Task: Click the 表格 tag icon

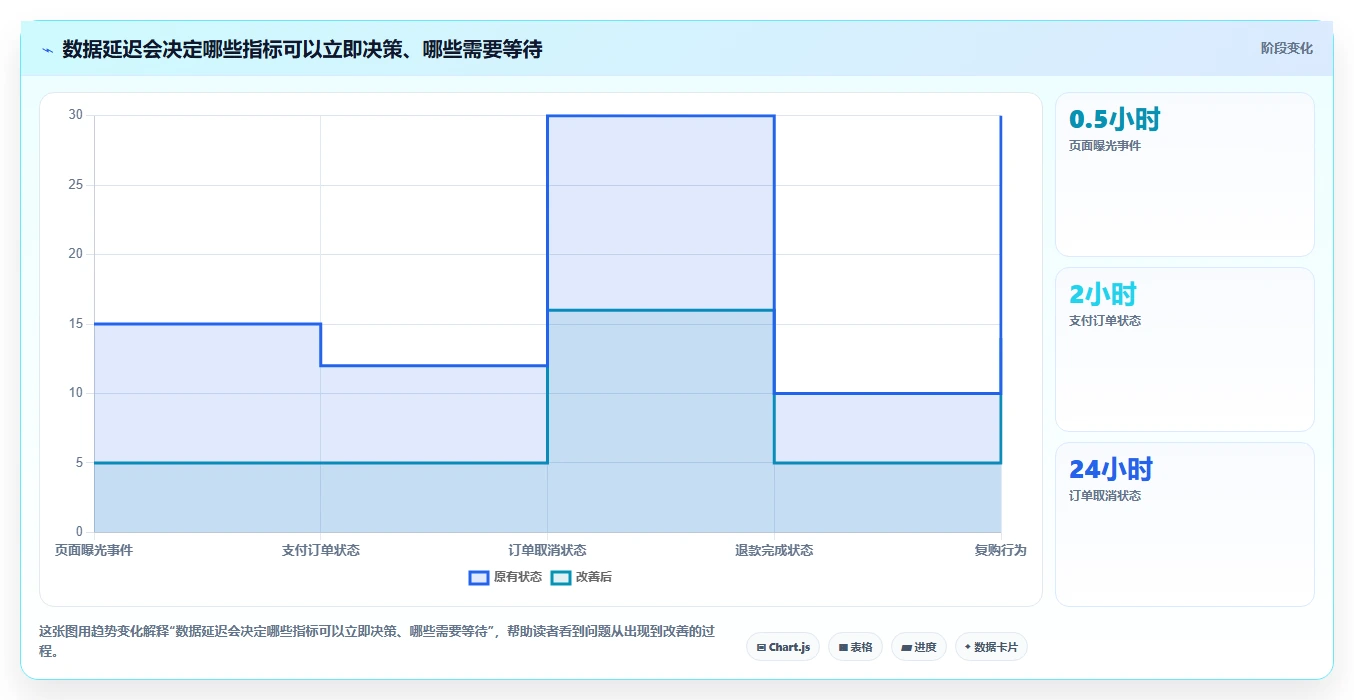Action: click(x=843, y=648)
